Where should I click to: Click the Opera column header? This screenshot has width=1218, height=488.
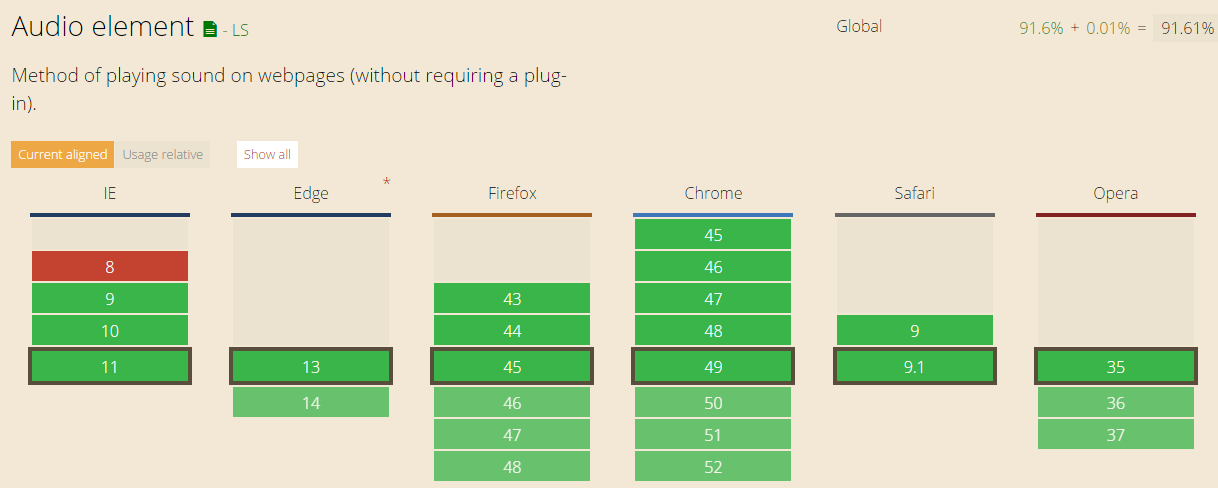point(1116,193)
